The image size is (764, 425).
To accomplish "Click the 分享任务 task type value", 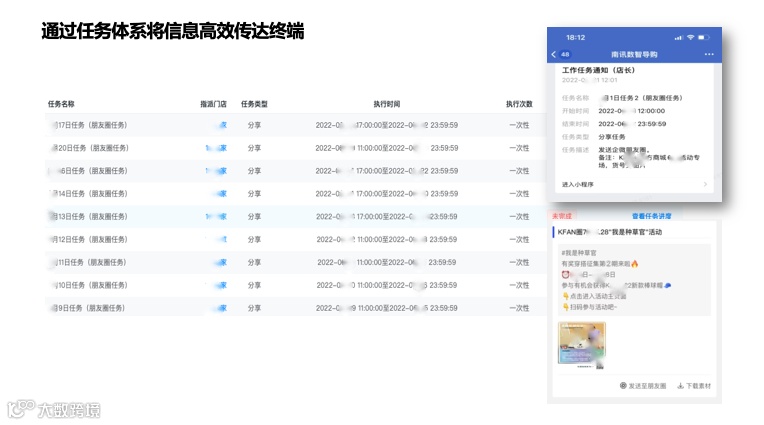I will (611, 137).
